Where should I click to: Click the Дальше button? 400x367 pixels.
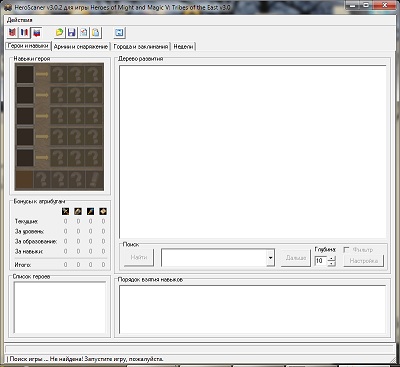pos(296,258)
